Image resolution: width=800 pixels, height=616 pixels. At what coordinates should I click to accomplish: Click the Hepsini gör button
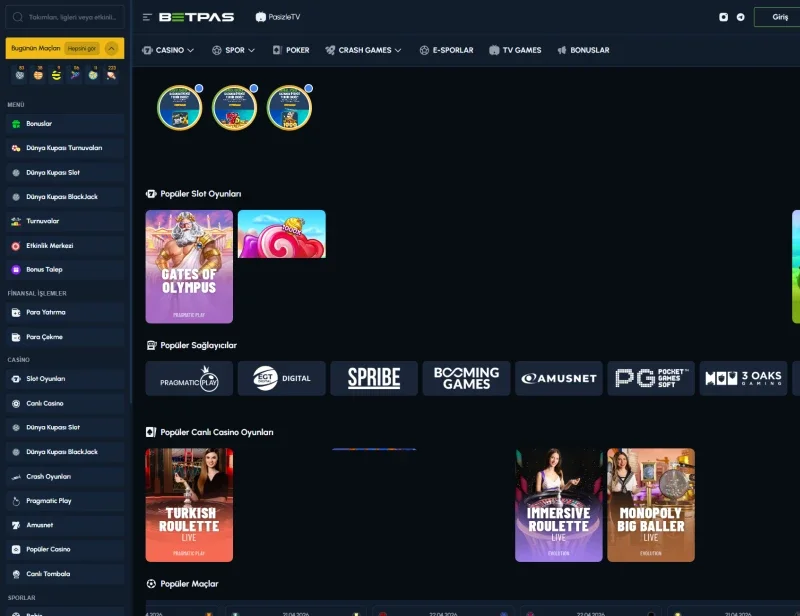[82, 48]
